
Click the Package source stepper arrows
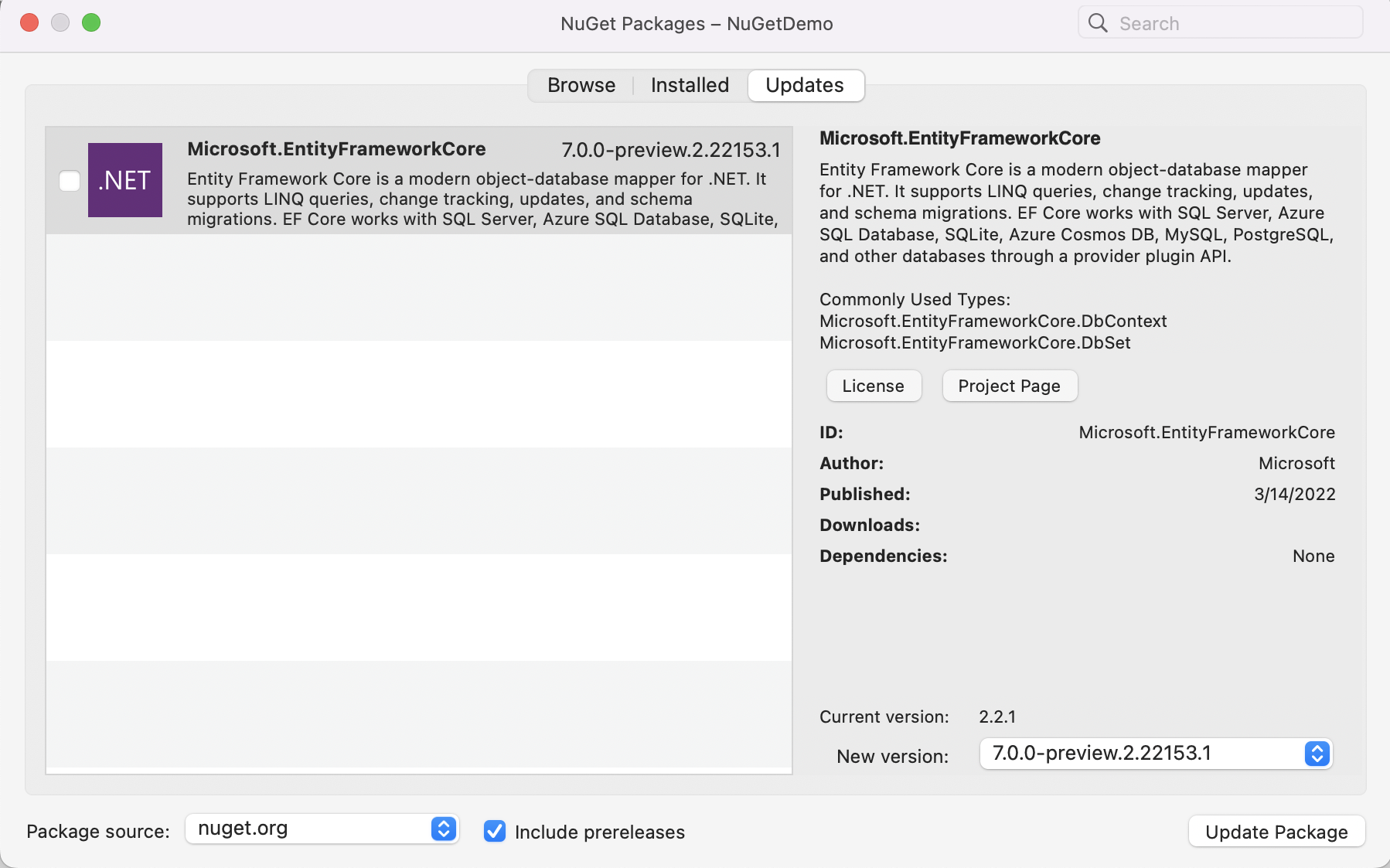click(443, 829)
